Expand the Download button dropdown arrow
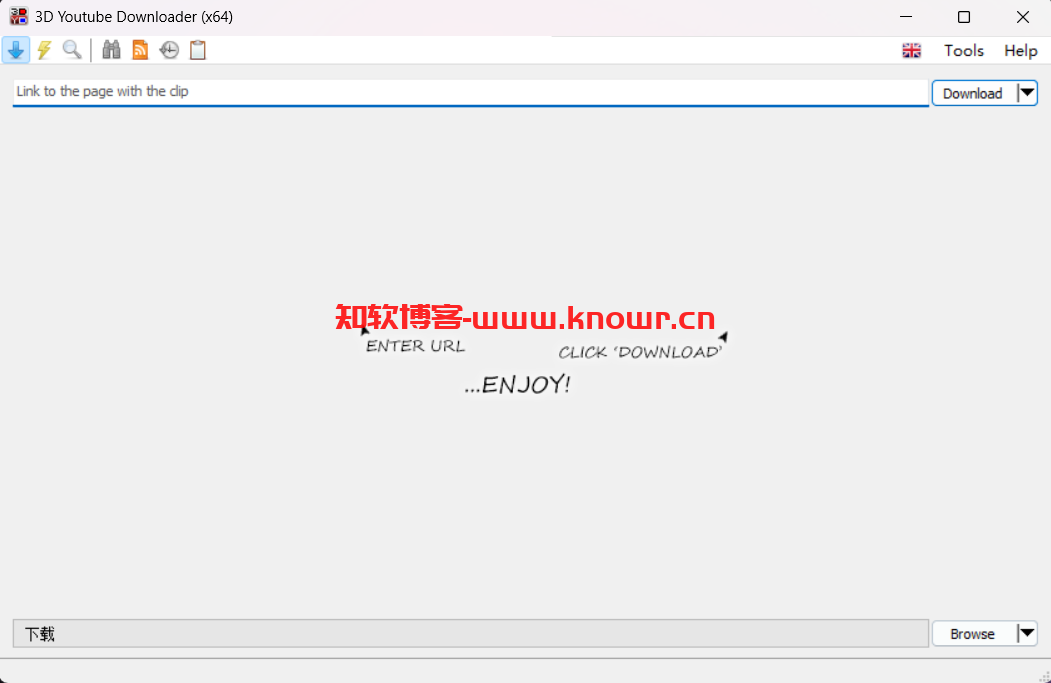The width and height of the screenshot is (1051, 683). coord(1027,93)
